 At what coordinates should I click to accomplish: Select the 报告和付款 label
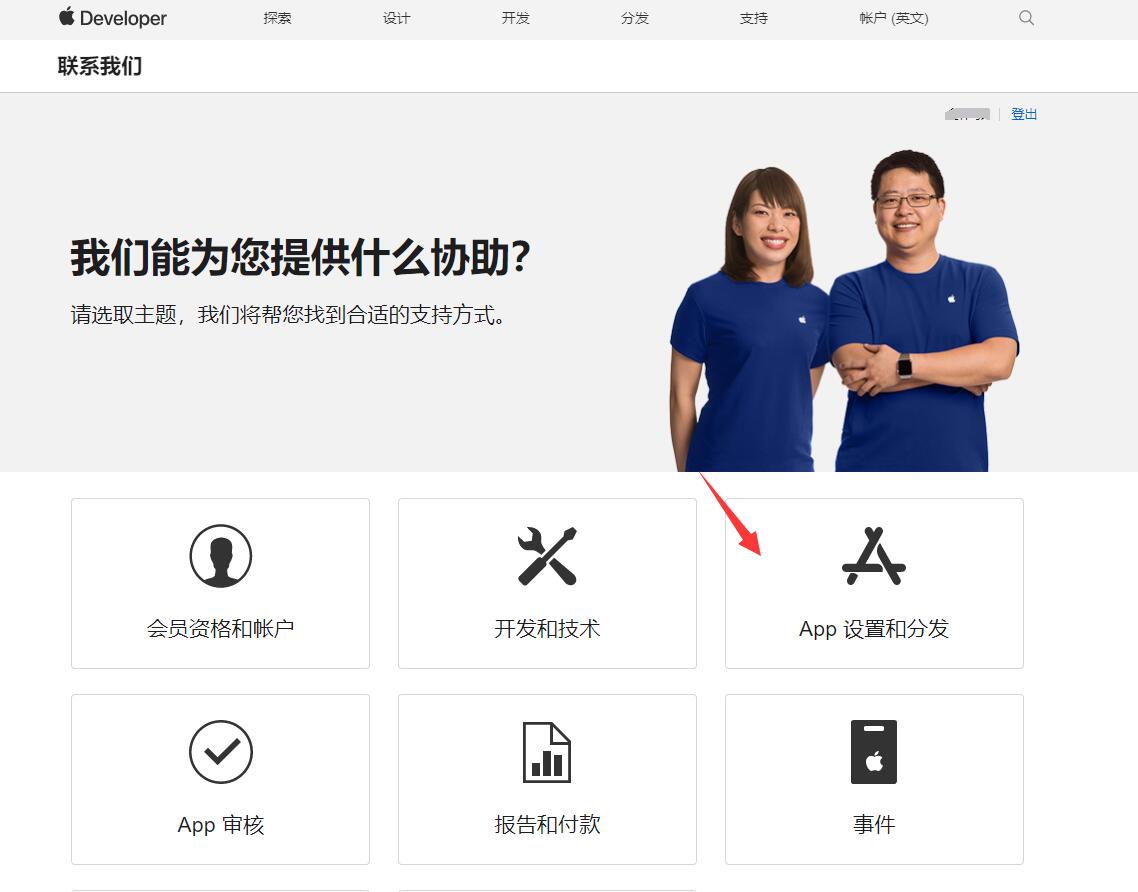click(547, 825)
